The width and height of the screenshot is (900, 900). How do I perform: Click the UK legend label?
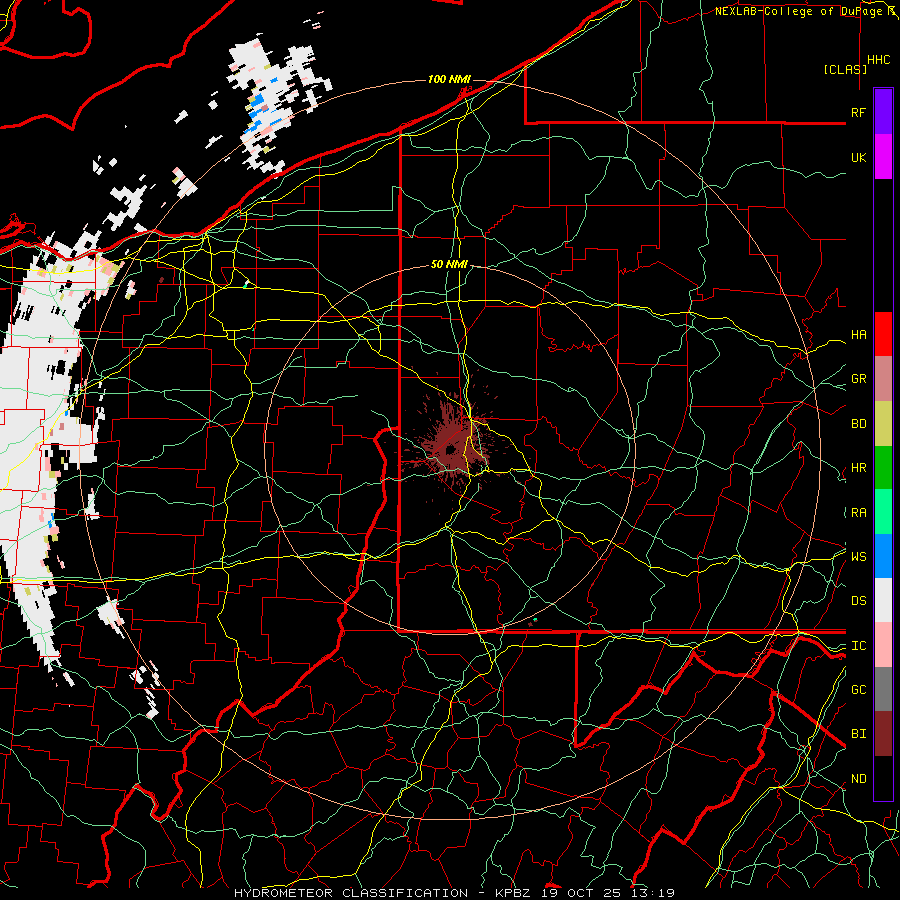pyautogui.click(x=858, y=157)
